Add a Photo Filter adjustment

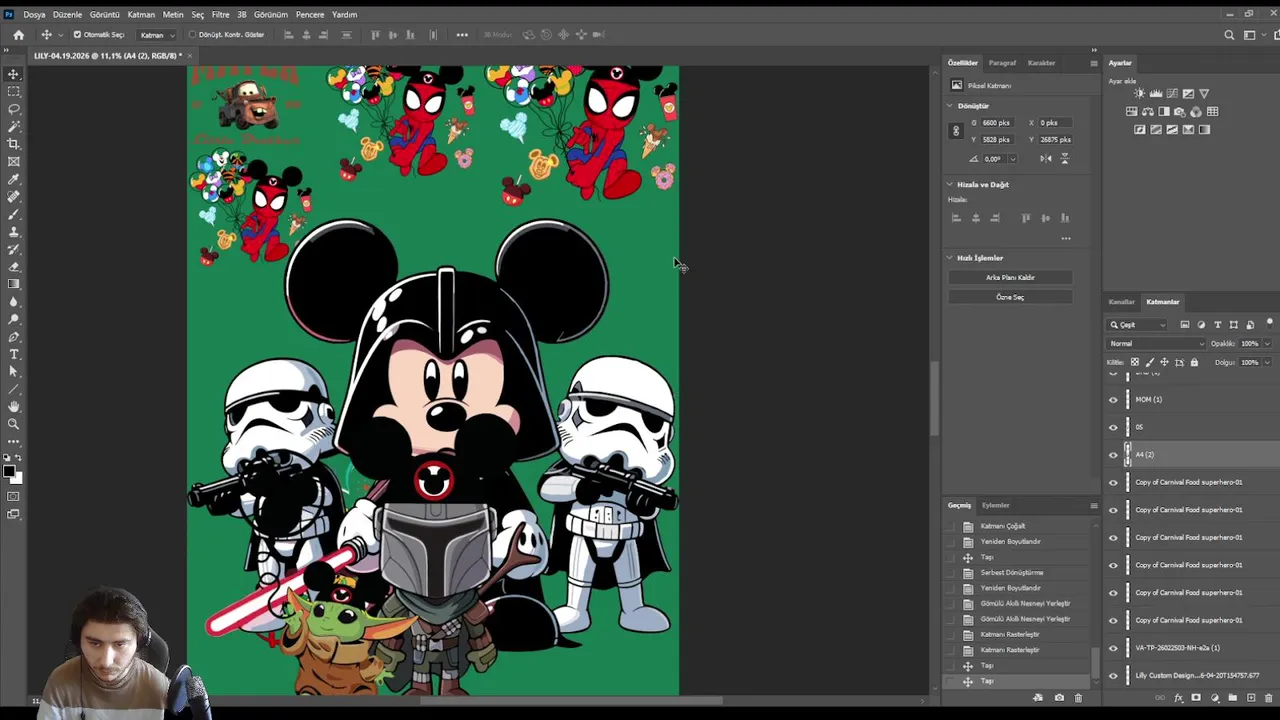click(1180, 111)
